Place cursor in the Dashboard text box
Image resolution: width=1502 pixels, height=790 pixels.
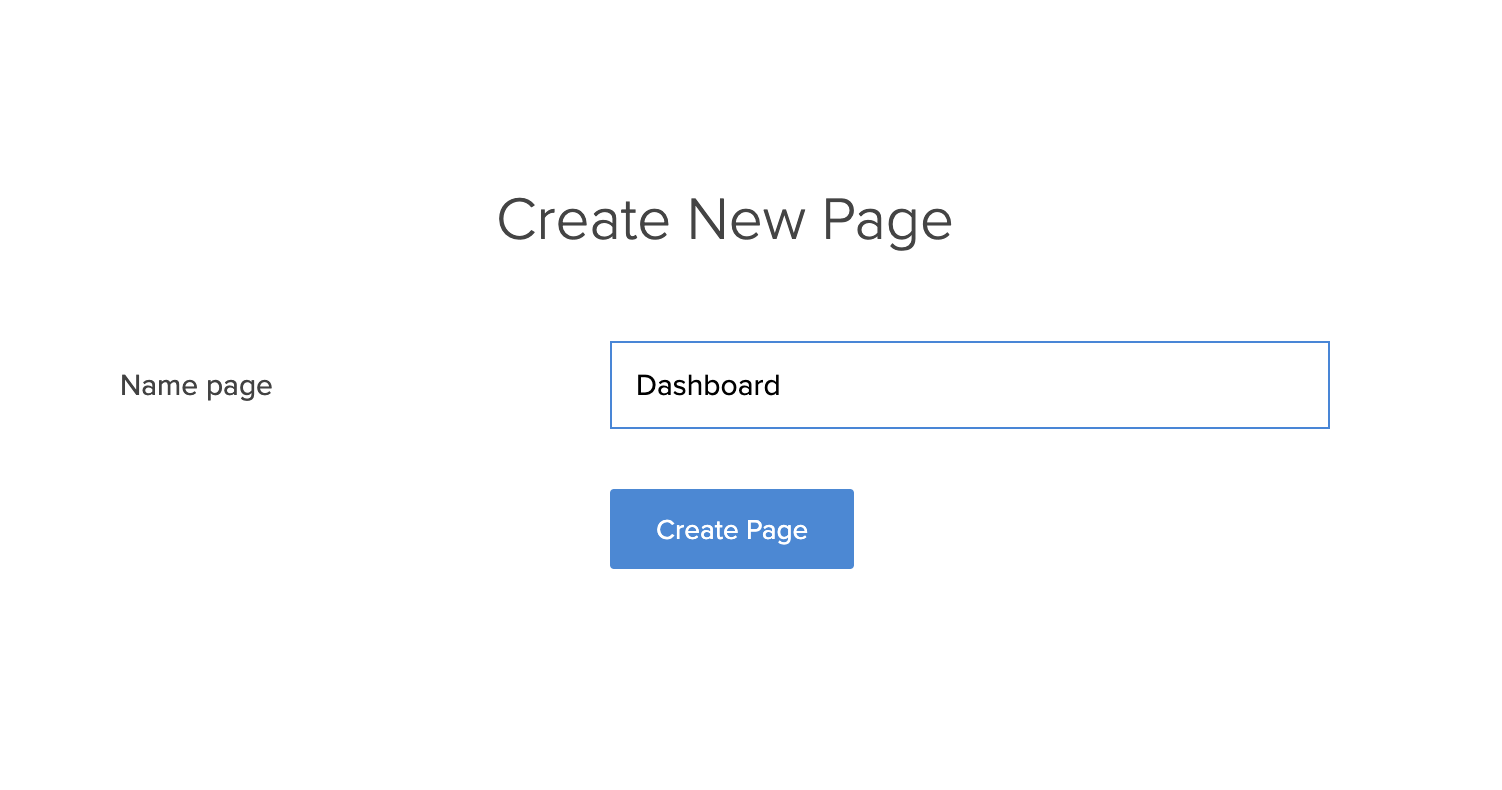coord(969,385)
